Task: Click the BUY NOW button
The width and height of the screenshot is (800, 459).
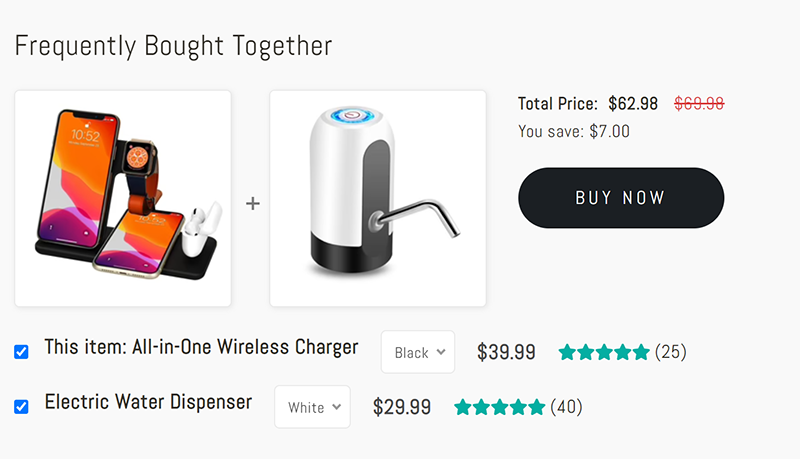Action: (621, 198)
